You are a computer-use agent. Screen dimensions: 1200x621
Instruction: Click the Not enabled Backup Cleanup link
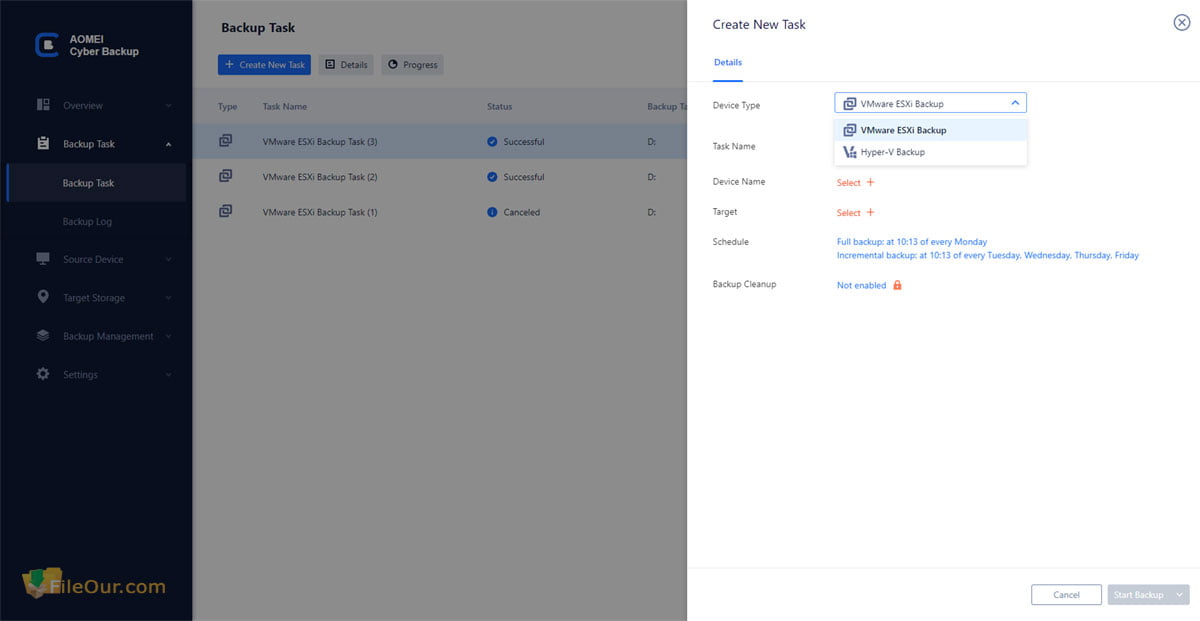[861, 286]
